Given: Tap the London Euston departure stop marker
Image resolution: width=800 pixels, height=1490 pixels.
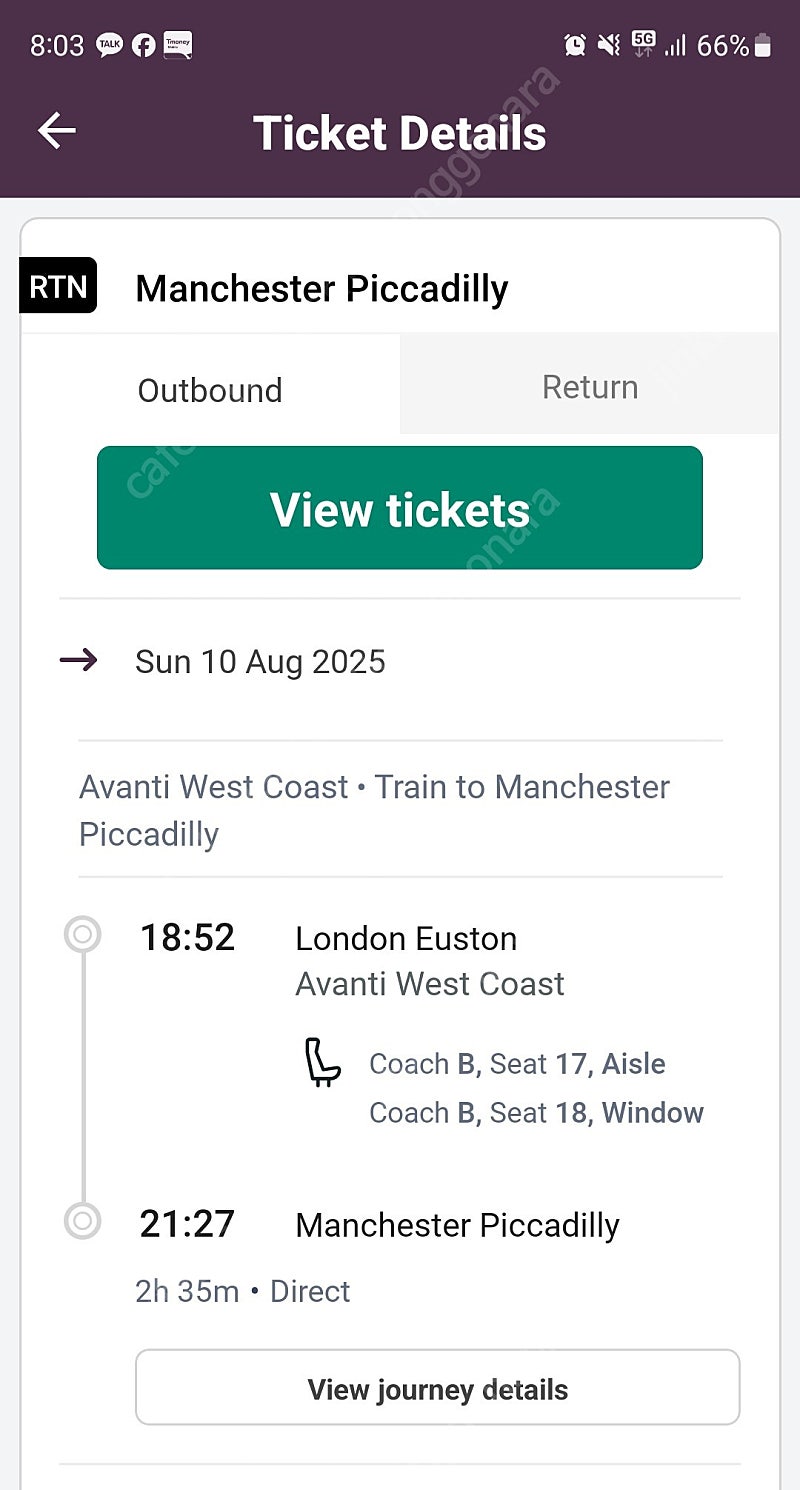Looking at the screenshot, I should tap(83, 936).
